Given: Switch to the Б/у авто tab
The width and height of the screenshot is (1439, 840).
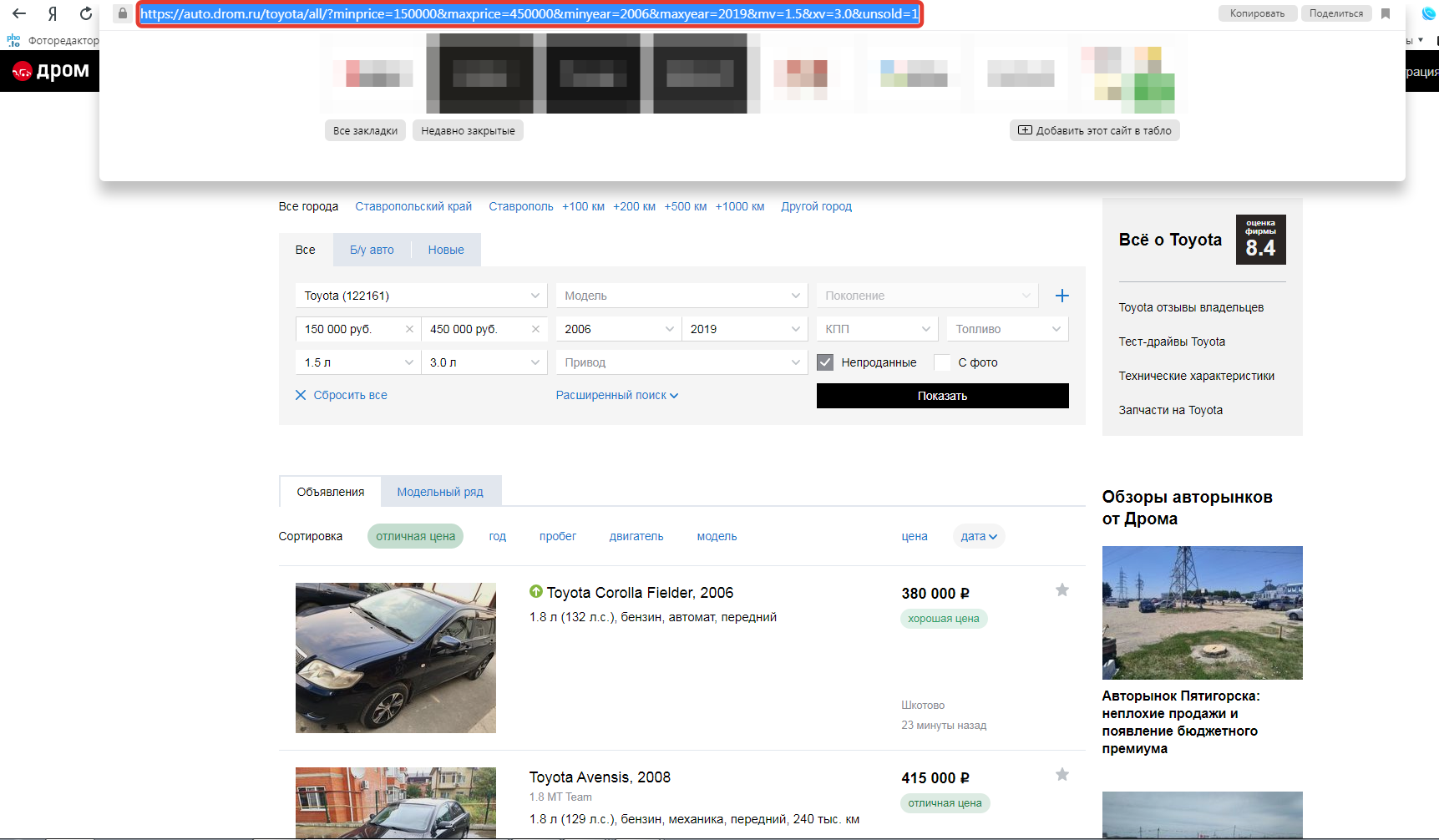Looking at the screenshot, I should [372, 250].
